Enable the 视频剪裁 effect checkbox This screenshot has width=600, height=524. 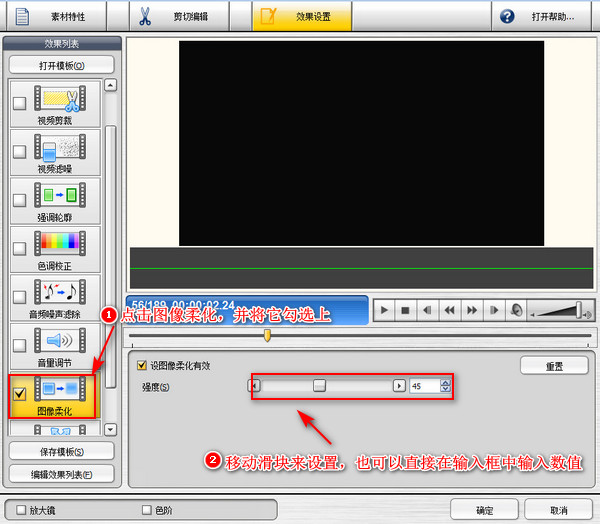coord(20,103)
